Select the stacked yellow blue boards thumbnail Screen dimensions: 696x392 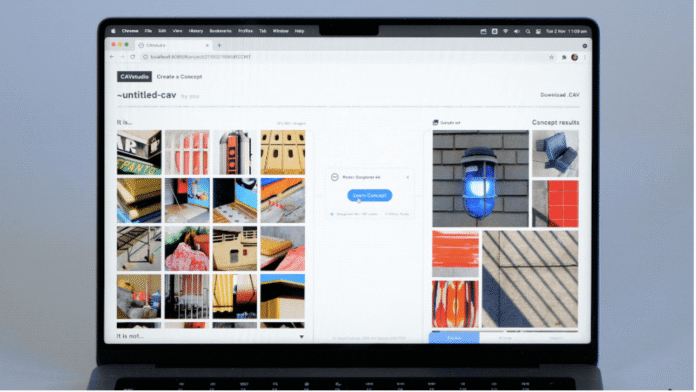(x=139, y=200)
